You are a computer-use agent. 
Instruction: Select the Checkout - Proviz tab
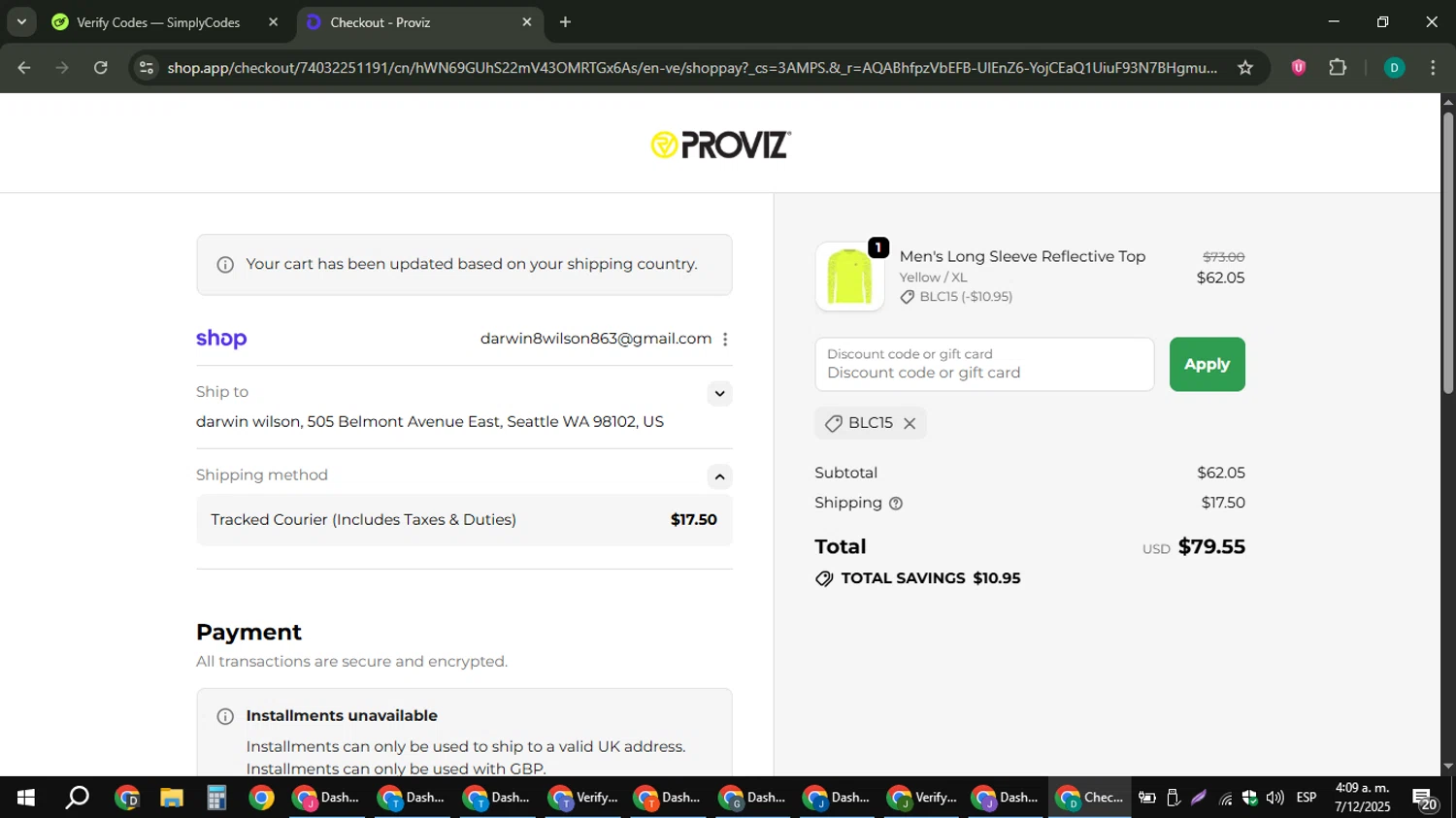click(417, 22)
